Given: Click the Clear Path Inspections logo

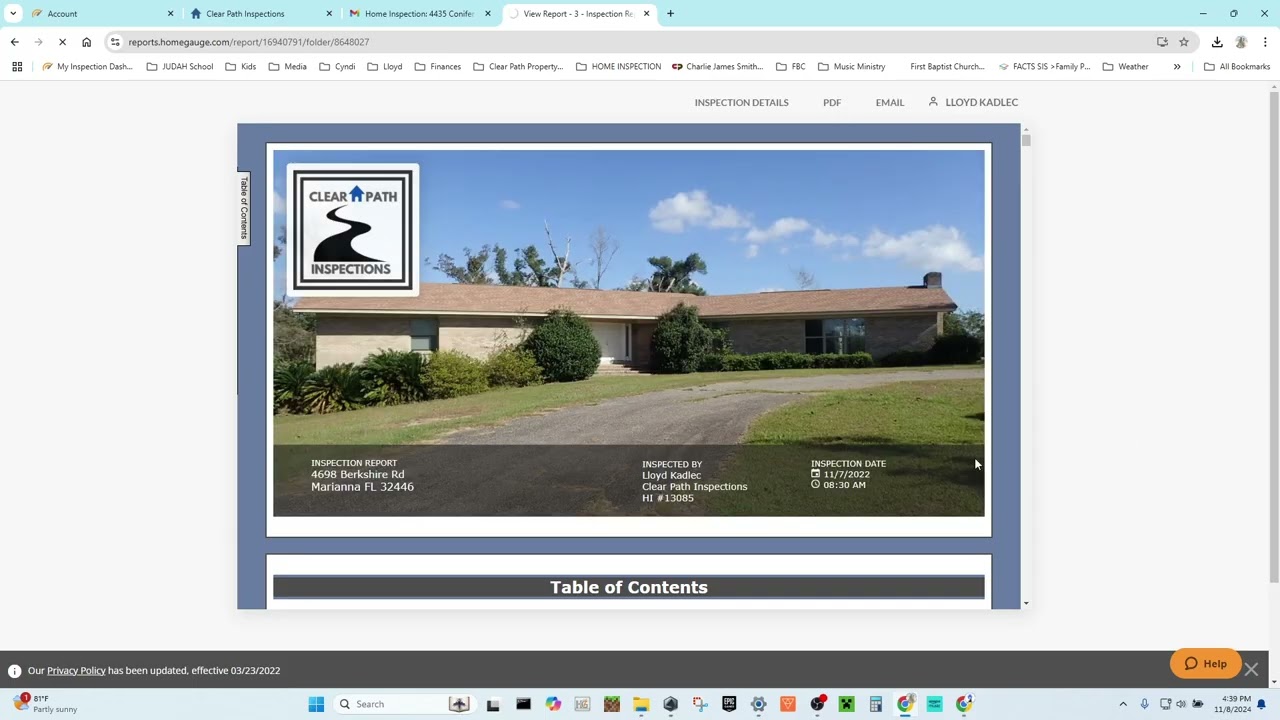Looking at the screenshot, I should click(352, 230).
